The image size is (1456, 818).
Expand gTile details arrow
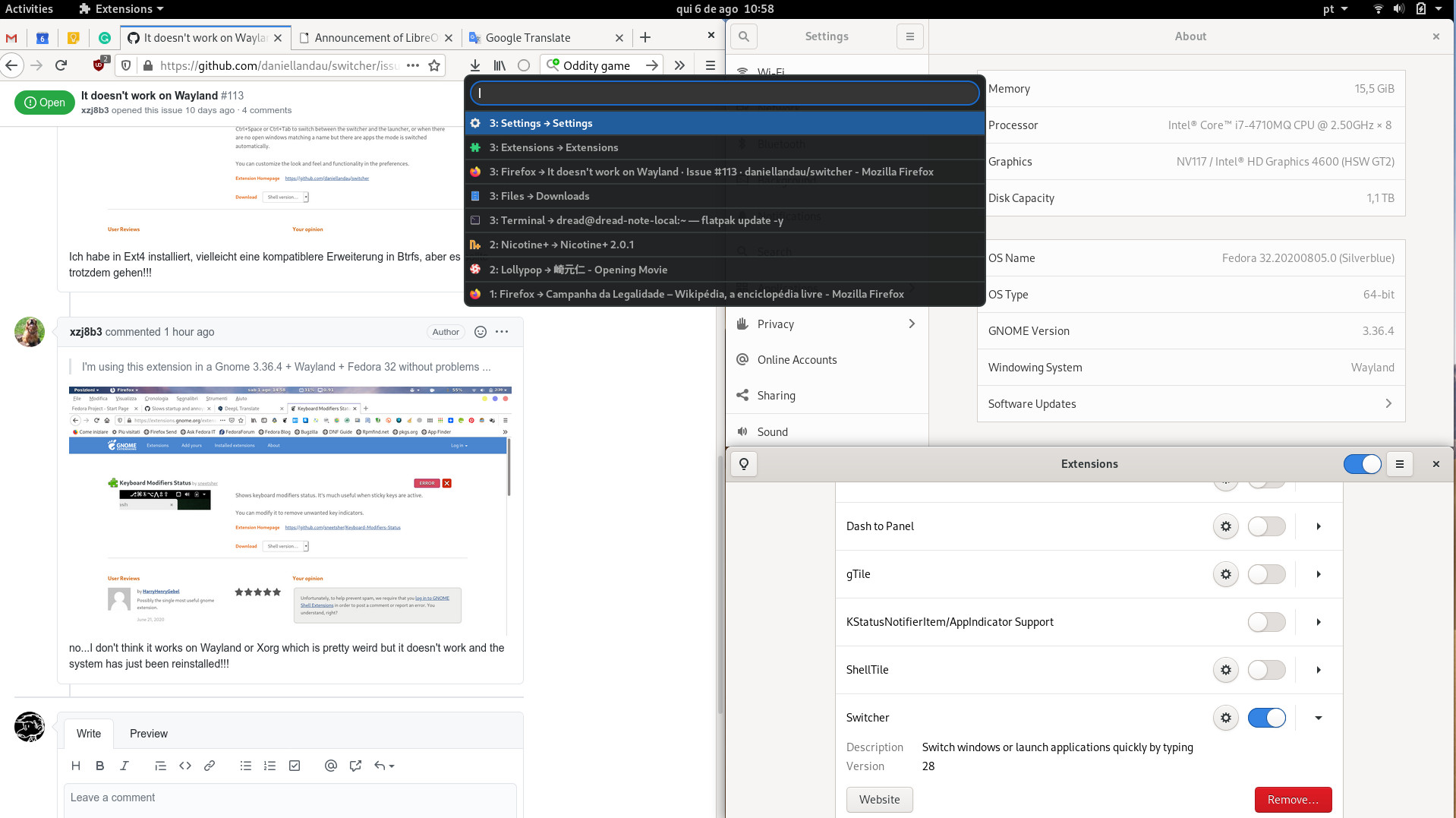pyautogui.click(x=1319, y=574)
